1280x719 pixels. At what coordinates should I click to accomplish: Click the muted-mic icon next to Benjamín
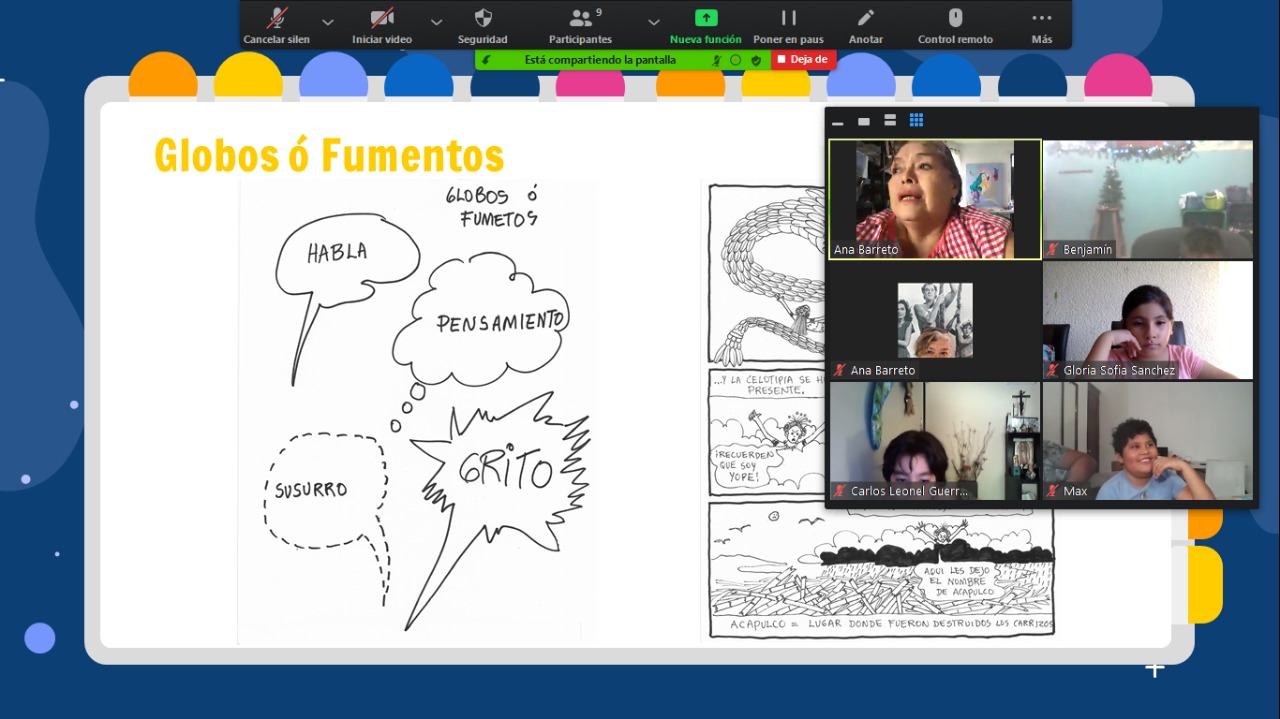(1053, 250)
